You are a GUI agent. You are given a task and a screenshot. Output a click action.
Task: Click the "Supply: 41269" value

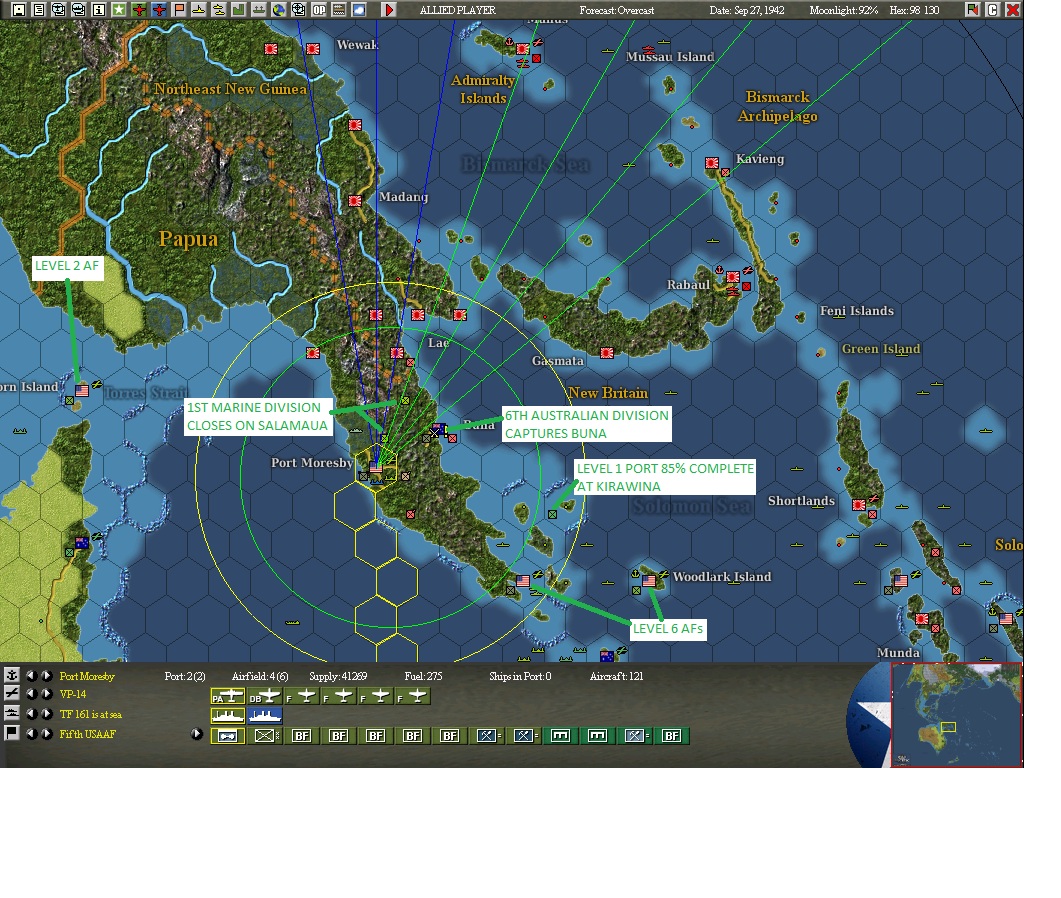tap(338, 676)
